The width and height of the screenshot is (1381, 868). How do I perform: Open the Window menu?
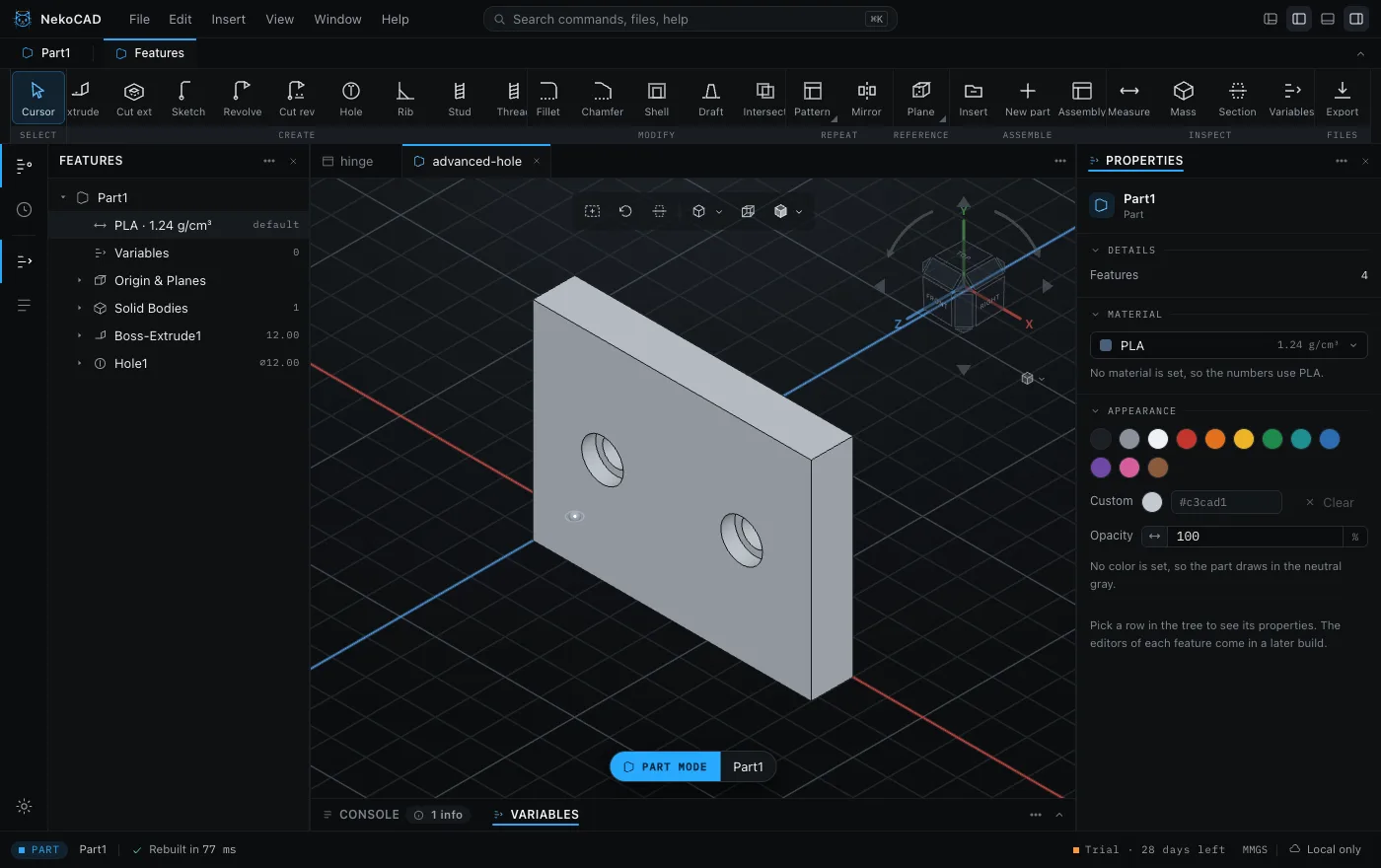[337, 19]
